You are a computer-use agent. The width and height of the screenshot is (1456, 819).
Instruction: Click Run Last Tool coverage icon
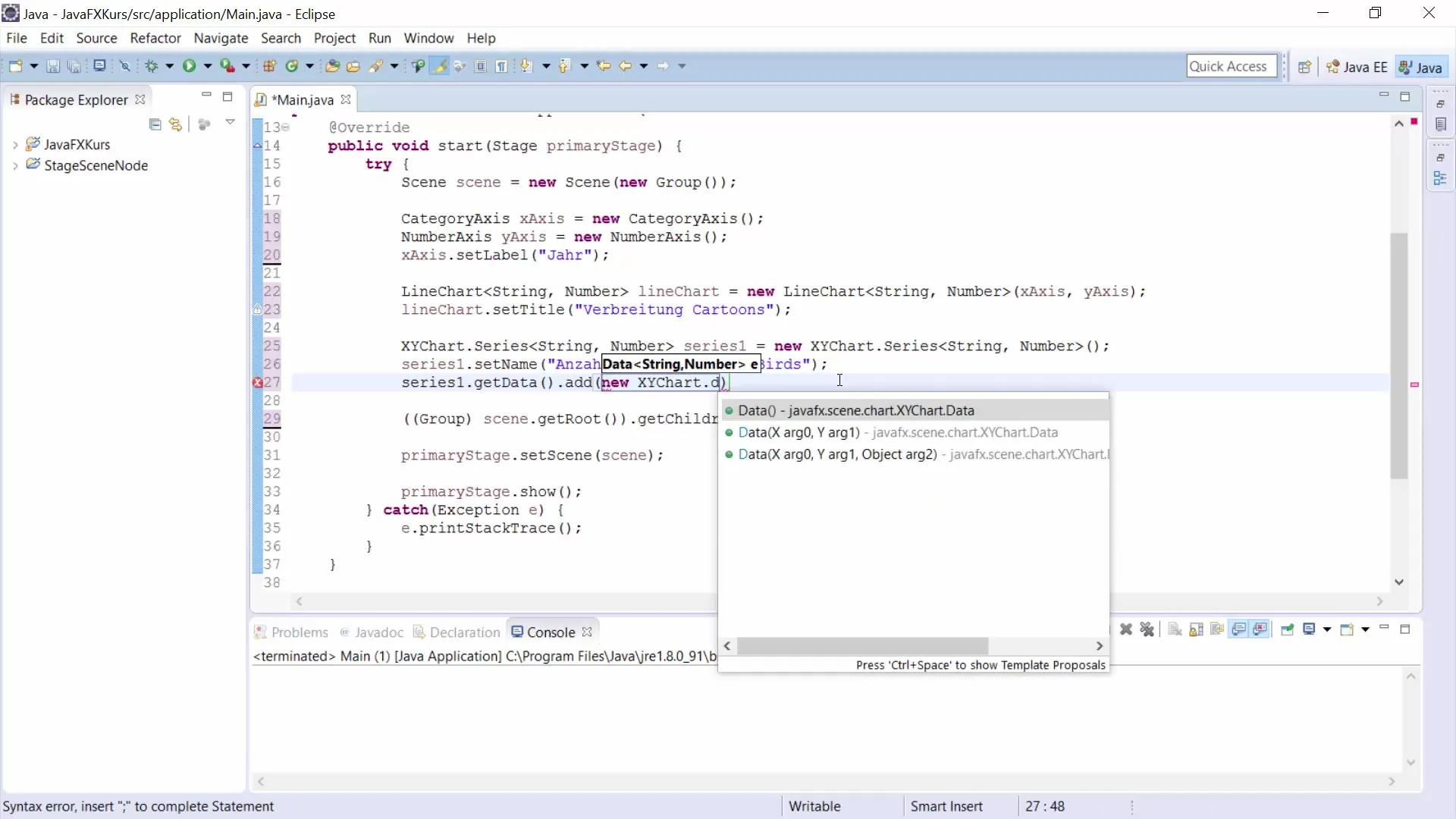coord(227,66)
